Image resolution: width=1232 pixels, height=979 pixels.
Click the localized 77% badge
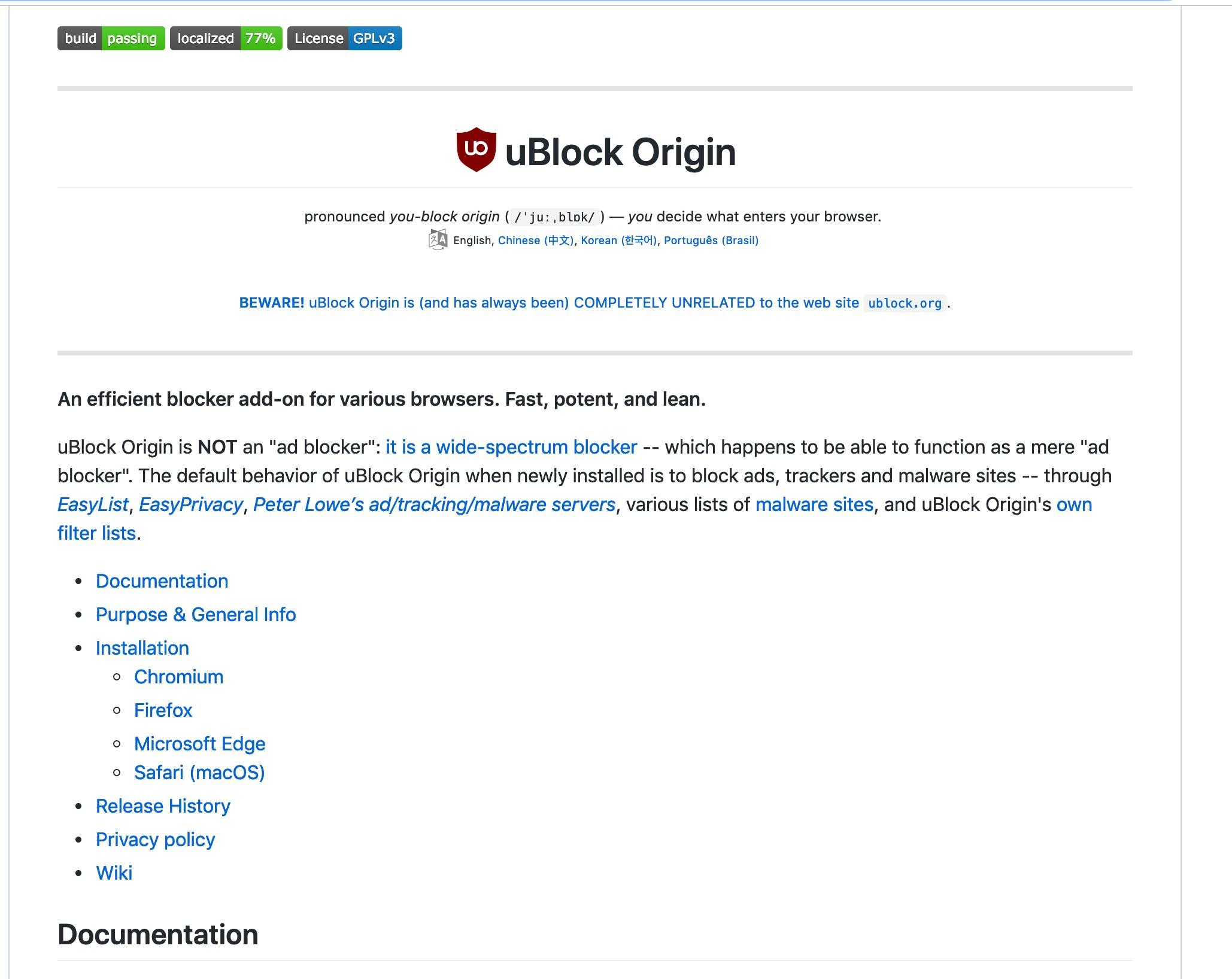point(225,38)
